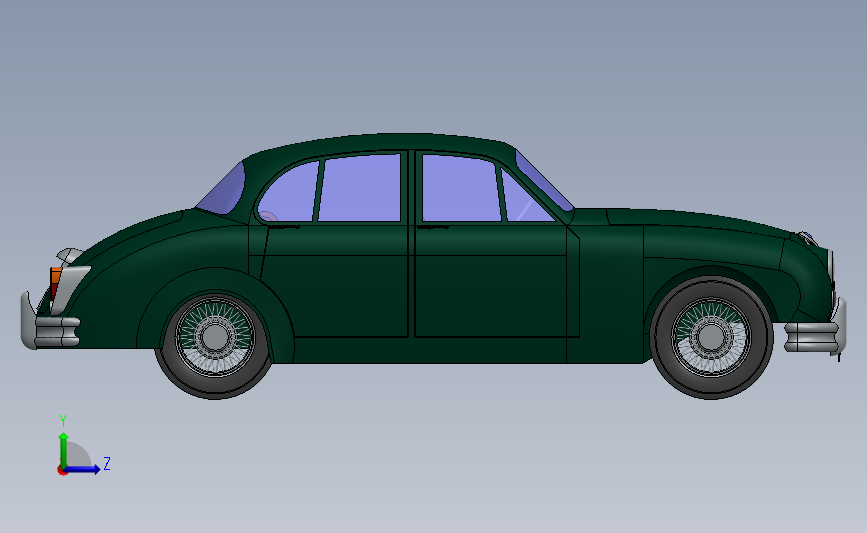This screenshot has width=867, height=533.
Task: Click the red X axis dot on triad
Action: 62,471
